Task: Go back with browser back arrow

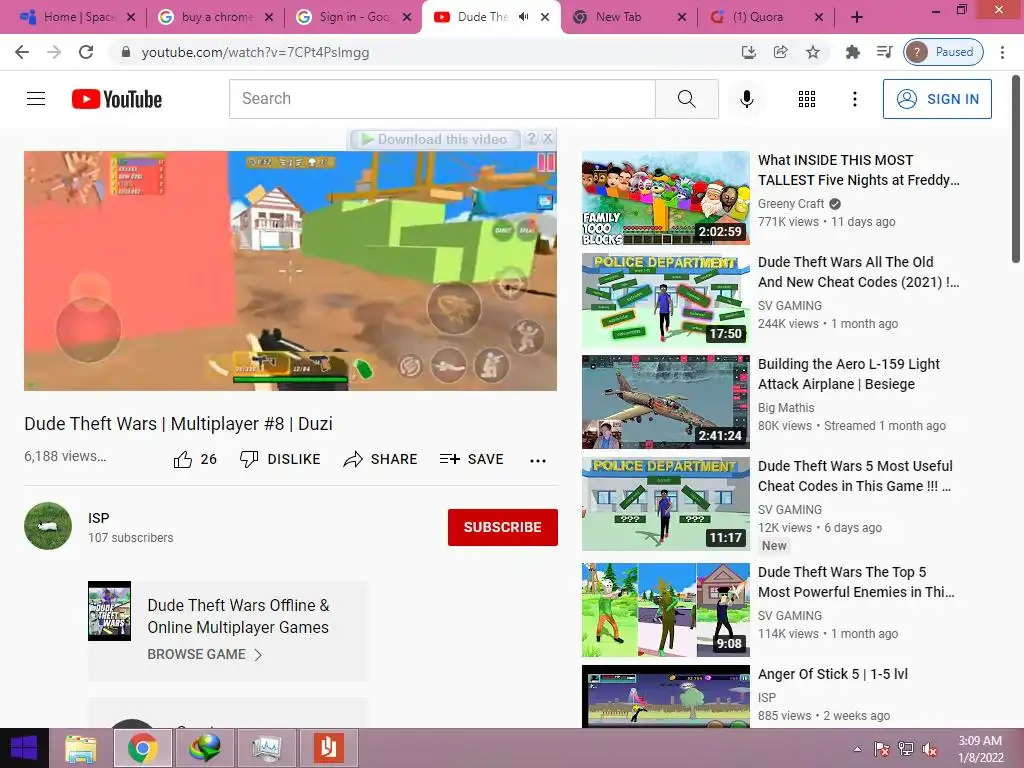Action: click(22, 52)
